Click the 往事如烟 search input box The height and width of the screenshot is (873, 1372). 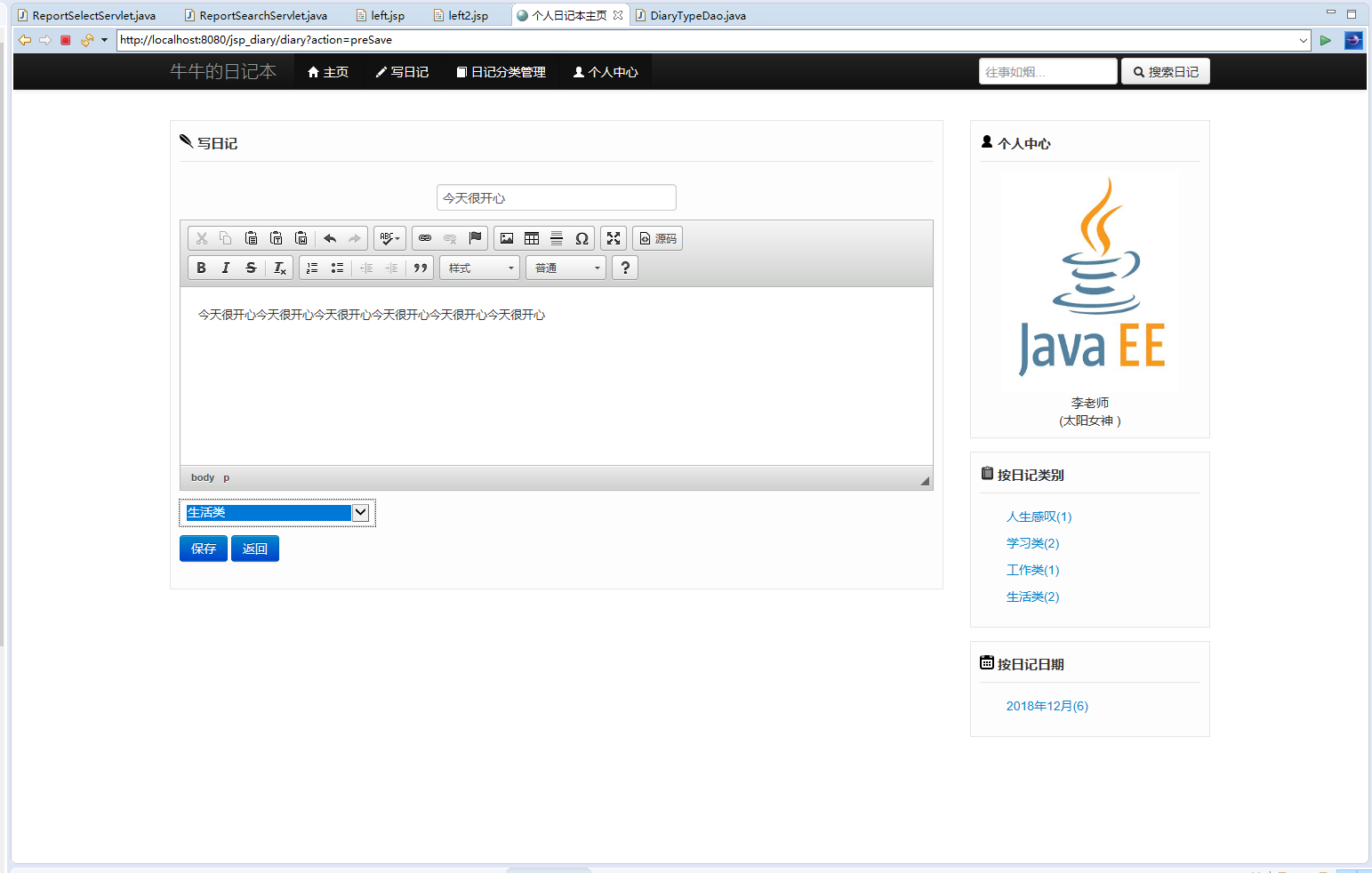pos(1048,72)
